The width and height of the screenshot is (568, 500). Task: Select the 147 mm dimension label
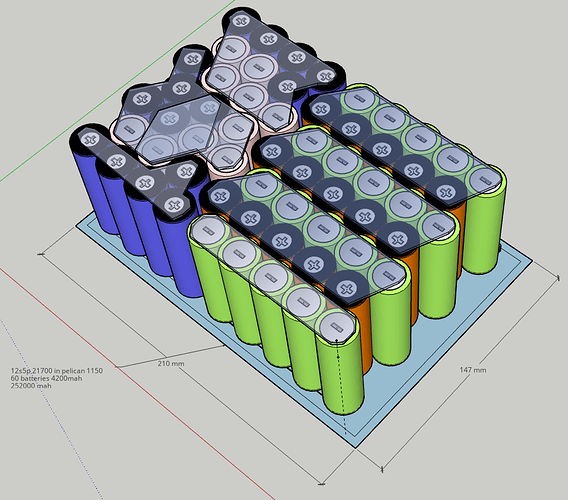(473, 370)
